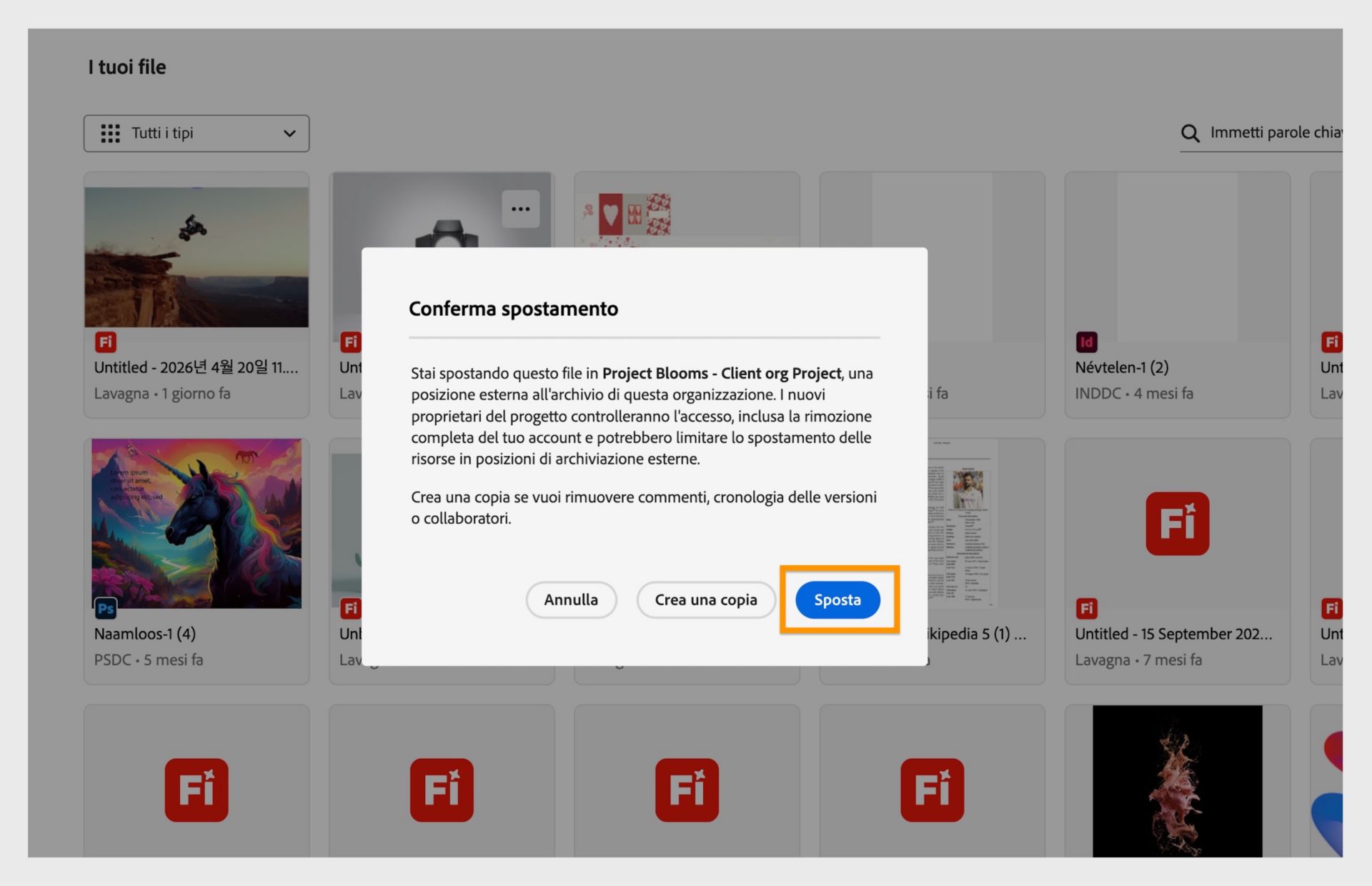Open the black splash artwork thumbnail
1372x886 pixels.
coord(1178,781)
